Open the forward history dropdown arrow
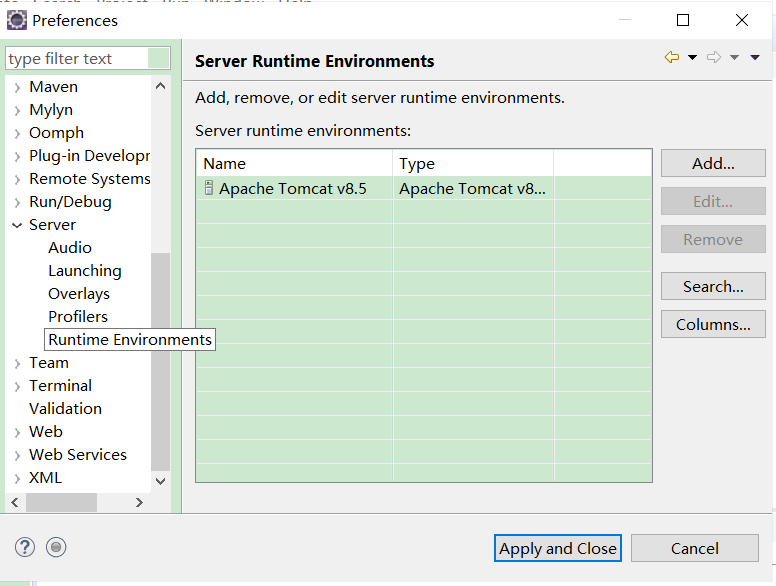Image resolution: width=776 pixels, height=586 pixels. (734, 57)
